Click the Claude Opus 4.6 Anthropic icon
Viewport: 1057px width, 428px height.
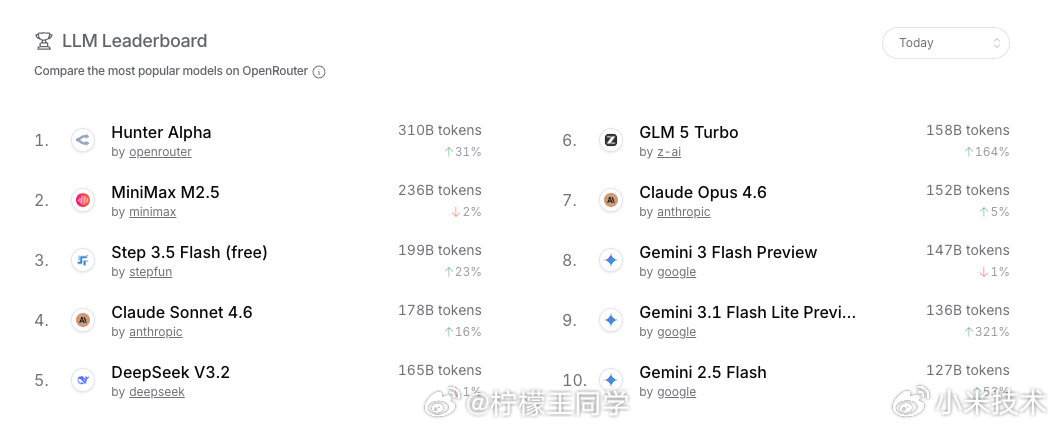tap(611, 200)
